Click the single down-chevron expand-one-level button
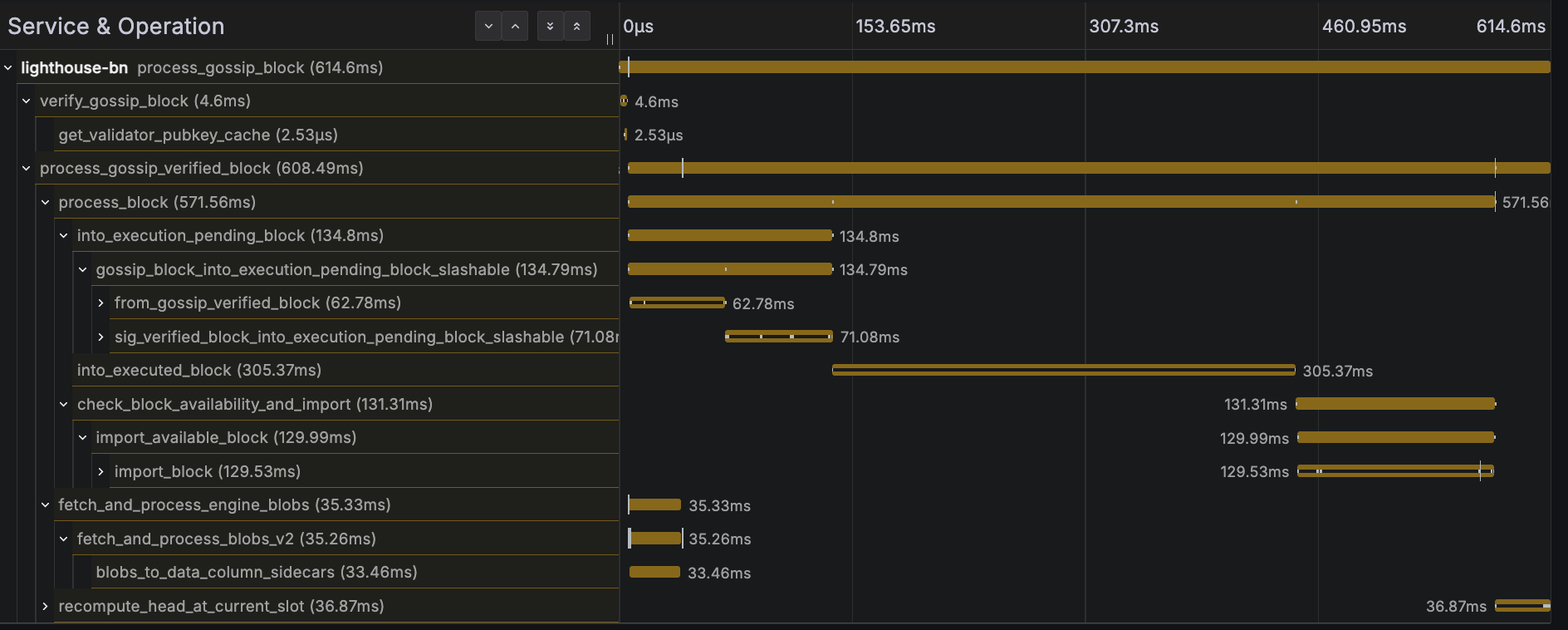This screenshot has height=630, width=1568. [x=488, y=27]
